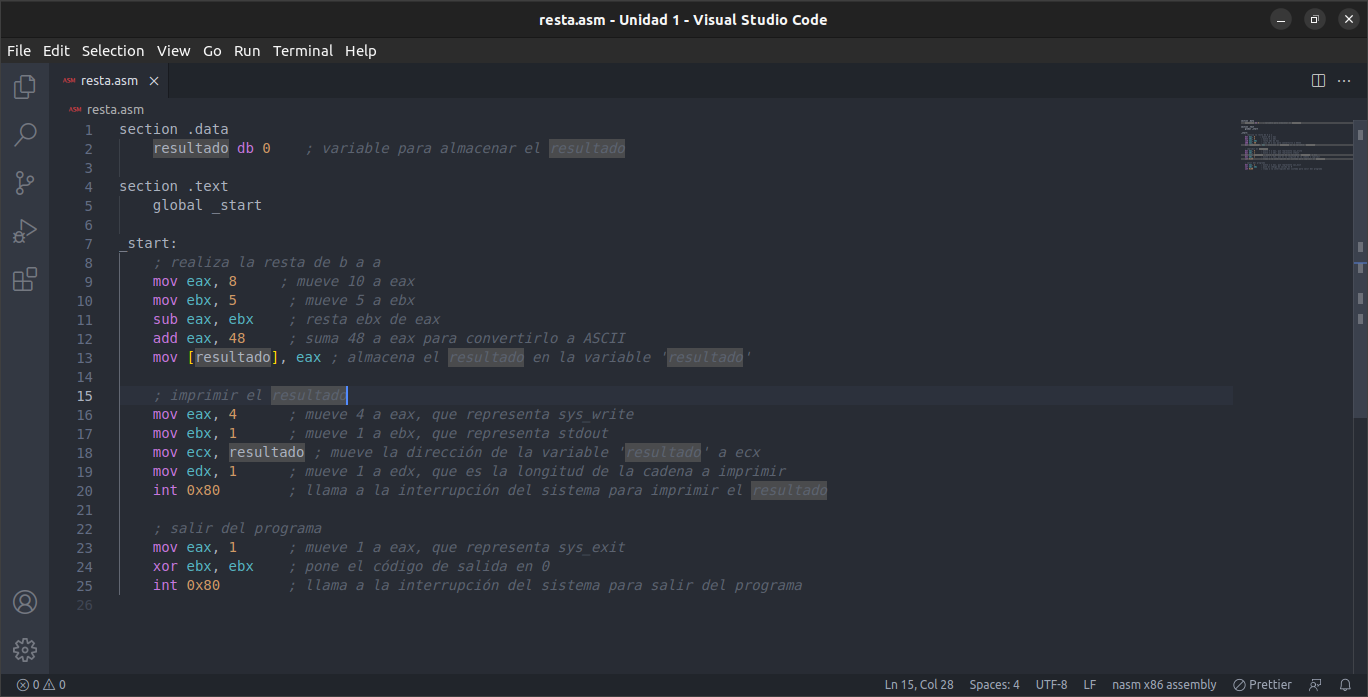Click line number 1 in gutter

click(89, 130)
